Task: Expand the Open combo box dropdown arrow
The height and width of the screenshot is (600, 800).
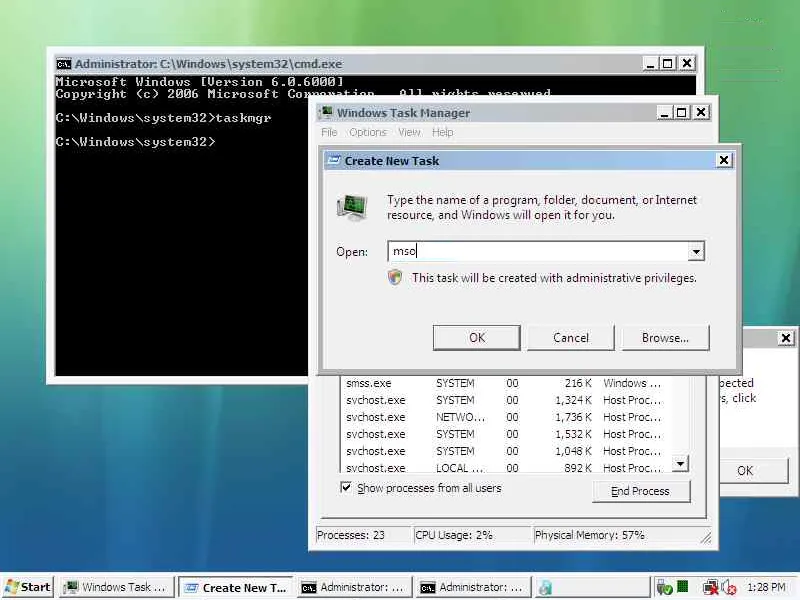Action: coord(696,251)
